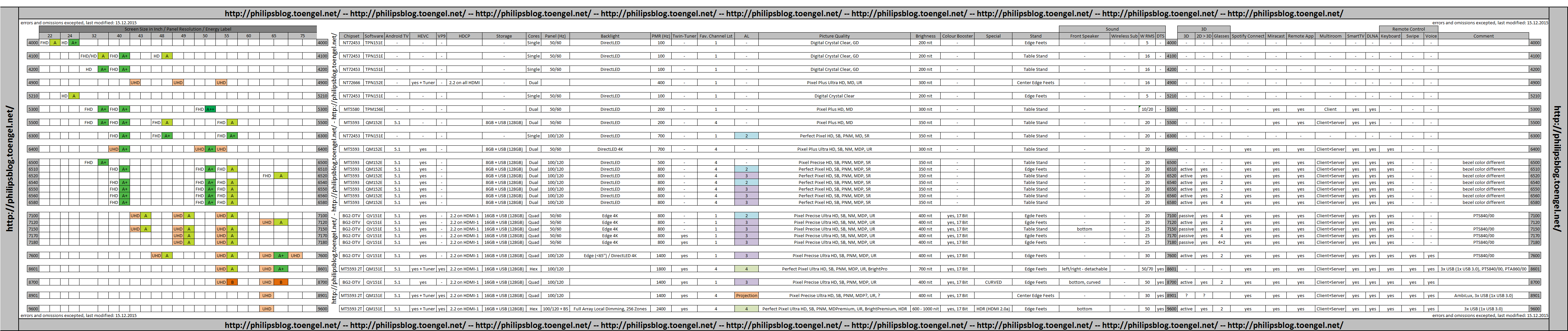Click the A++ energy label cell
1568x331 pixels.
pyautogui.click(x=210, y=109)
